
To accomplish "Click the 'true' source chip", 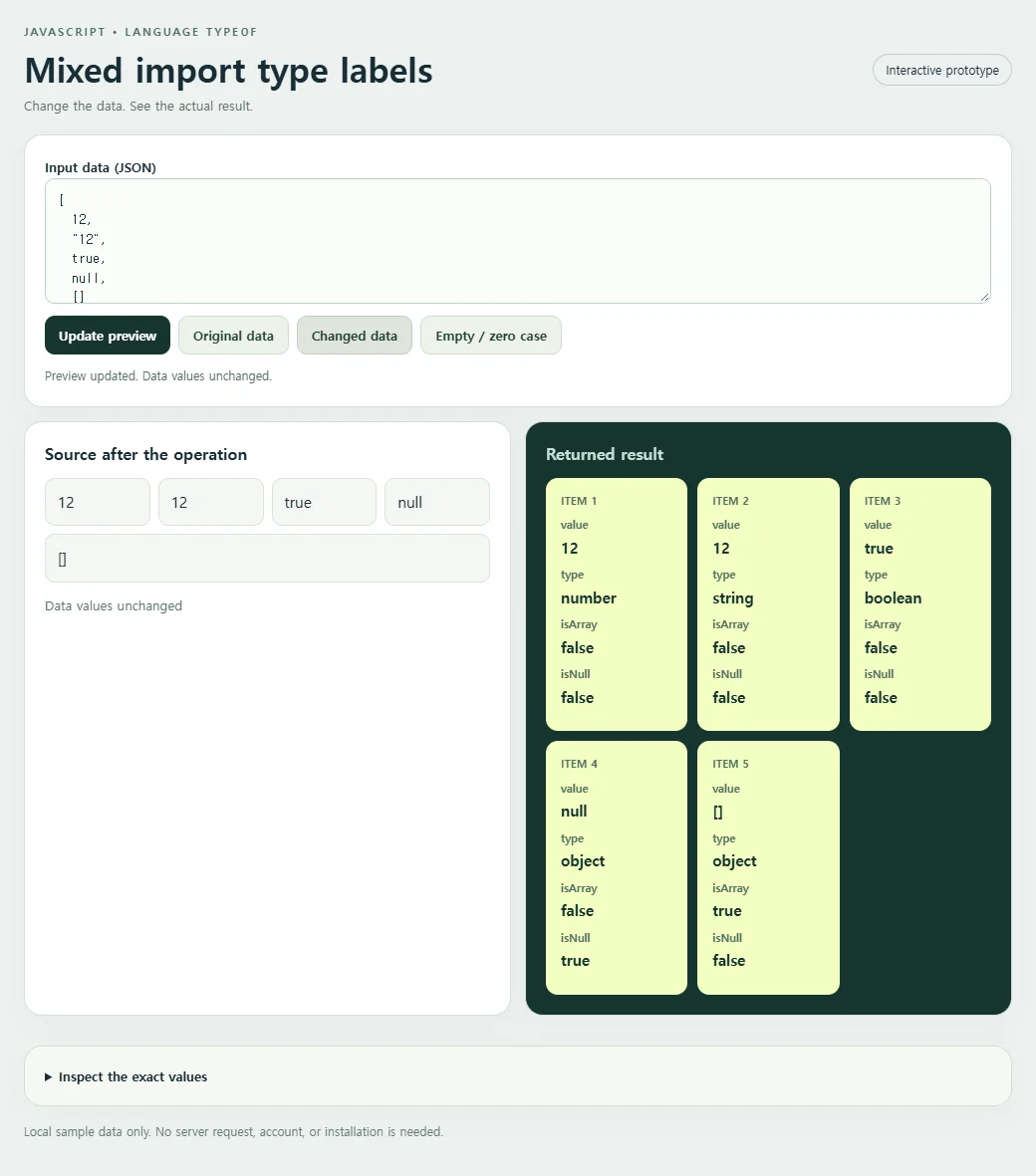I will pos(324,502).
